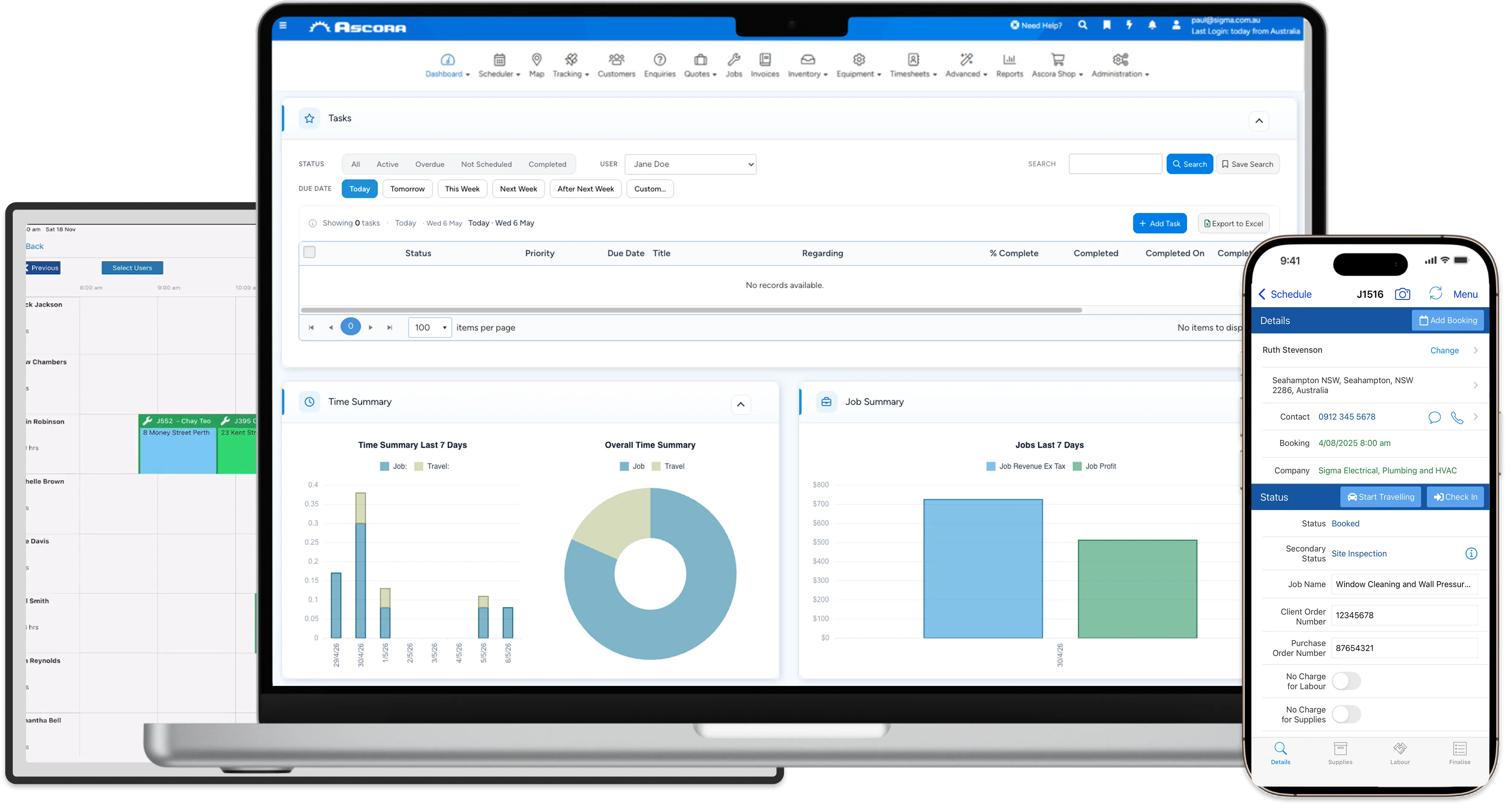Select the Active status filter
This screenshot has width=1512, height=805.
pyautogui.click(x=388, y=165)
